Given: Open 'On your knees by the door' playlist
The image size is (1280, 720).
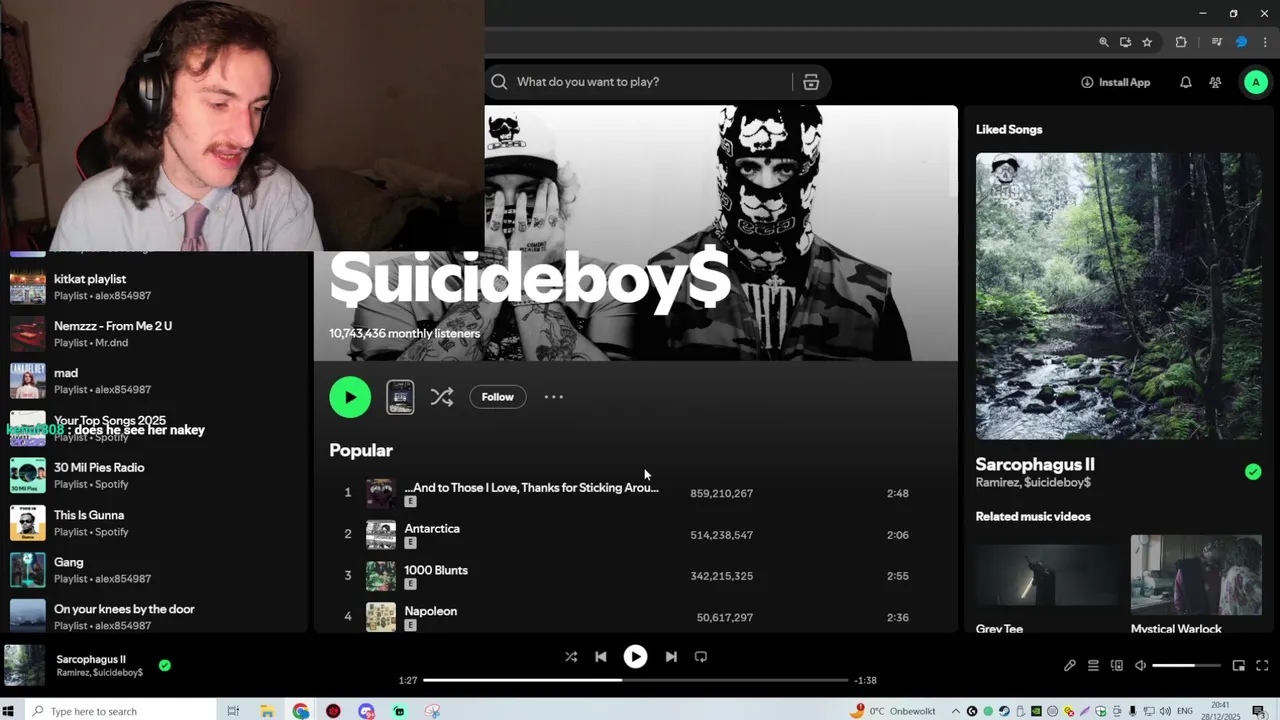Looking at the screenshot, I should coord(160,617).
